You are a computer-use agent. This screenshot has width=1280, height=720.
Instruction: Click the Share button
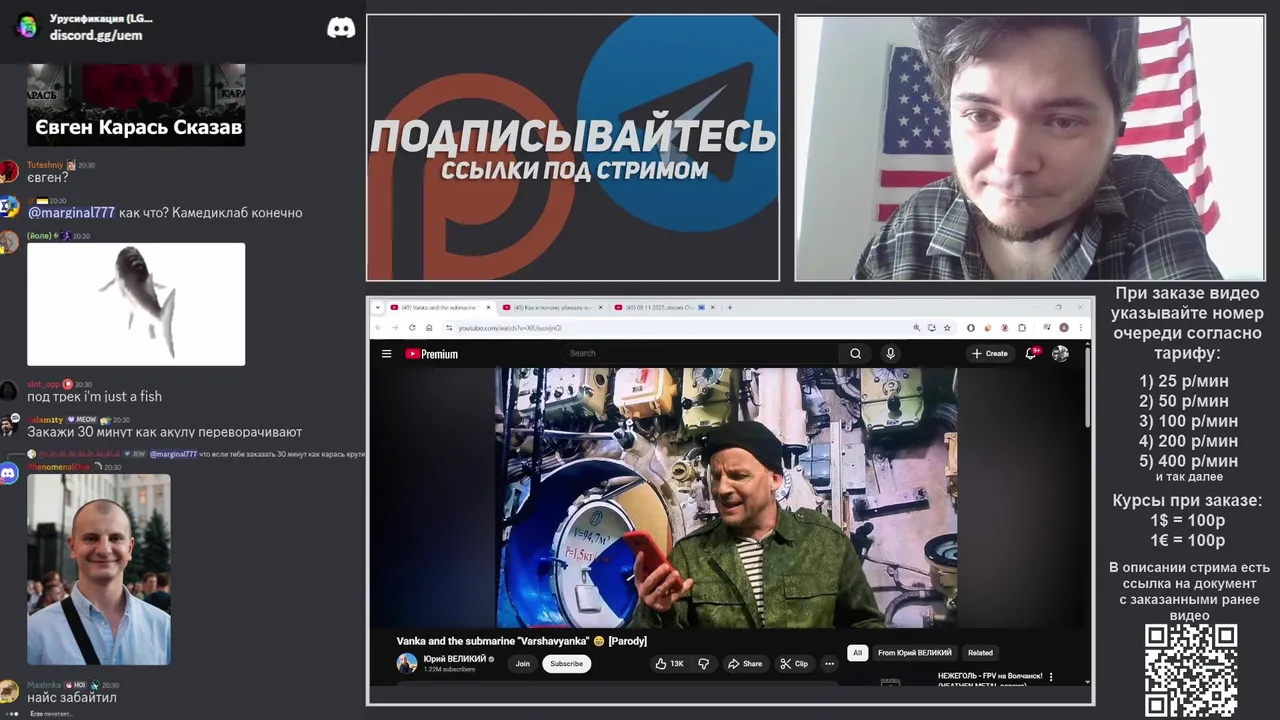pyautogui.click(x=745, y=663)
